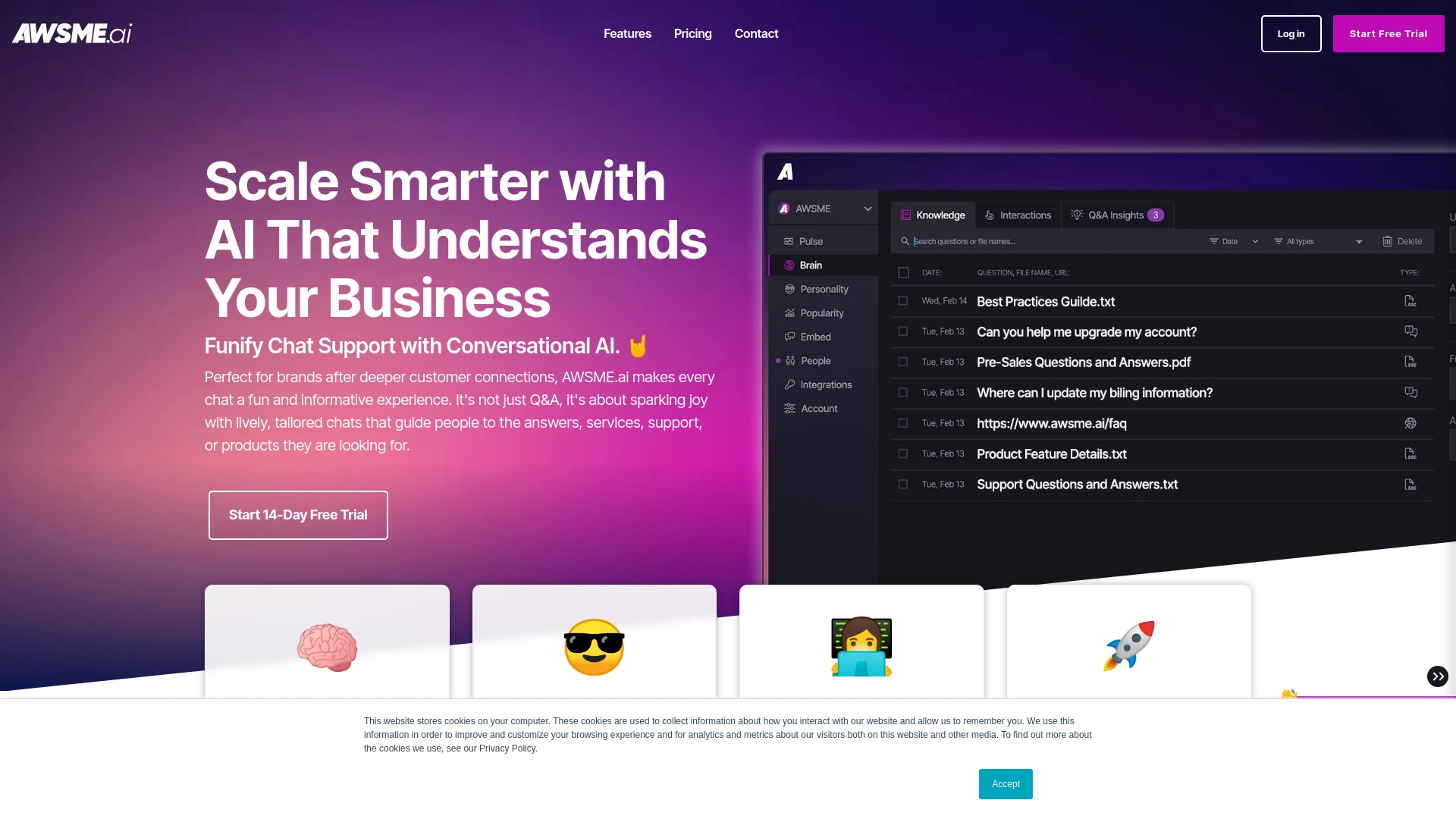Screen dimensions: 1456x819
Task: Select the Account icon in sidebar
Action: [789, 408]
